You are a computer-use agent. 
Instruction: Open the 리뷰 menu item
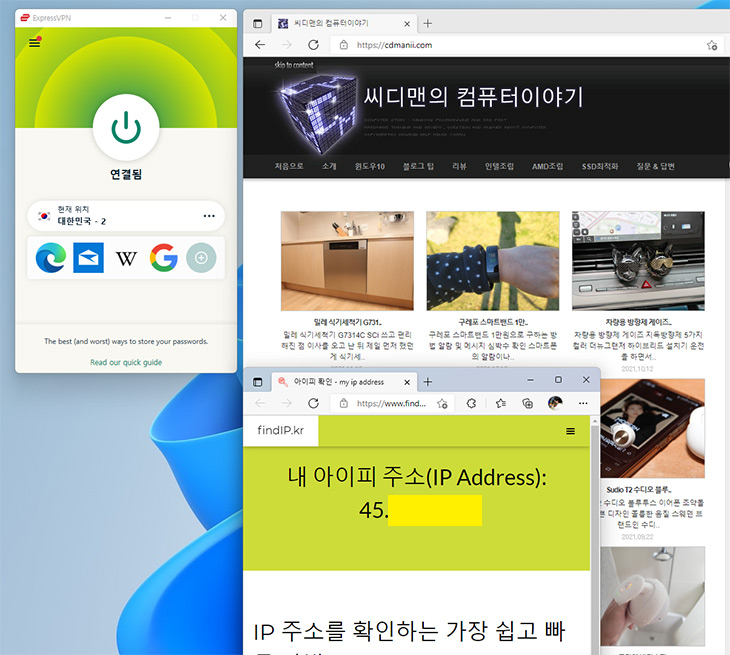(460, 166)
